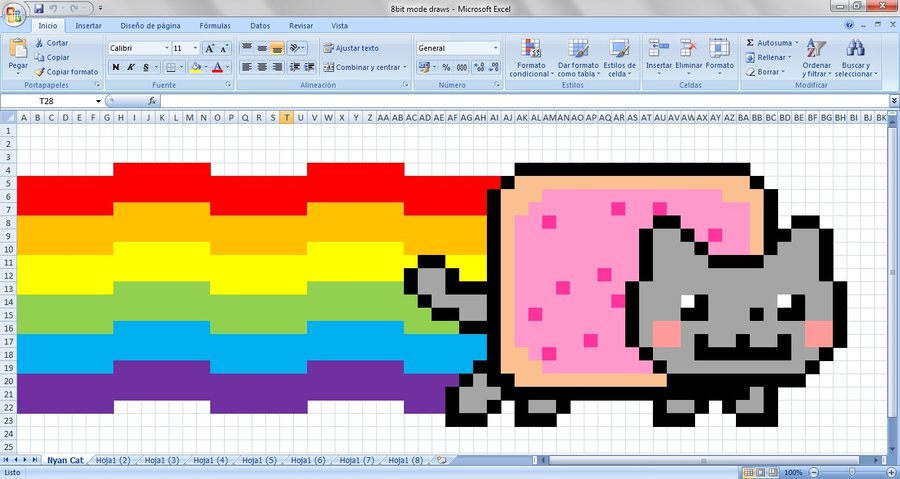Image resolution: width=900 pixels, height=479 pixels.
Task: Switch to Hoja1 (5) sheet tab
Action: 259,460
